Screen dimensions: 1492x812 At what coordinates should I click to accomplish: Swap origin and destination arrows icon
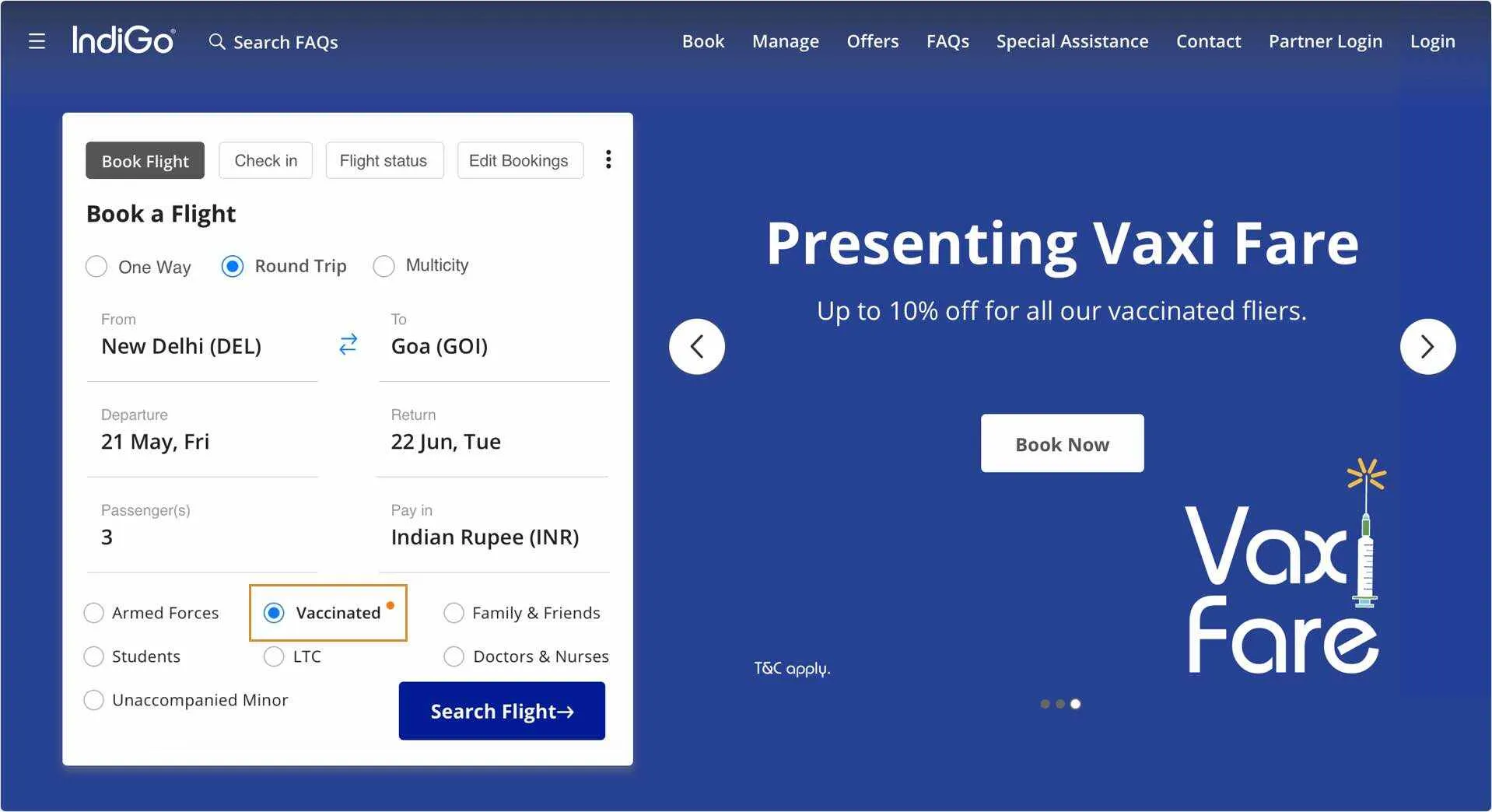click(348, 344)
